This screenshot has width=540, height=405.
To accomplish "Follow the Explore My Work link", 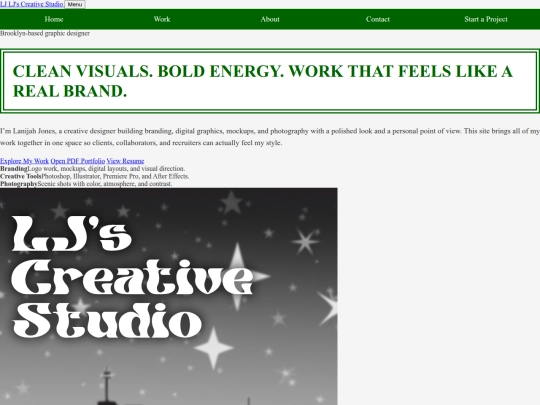I will (x=24, y=161).
